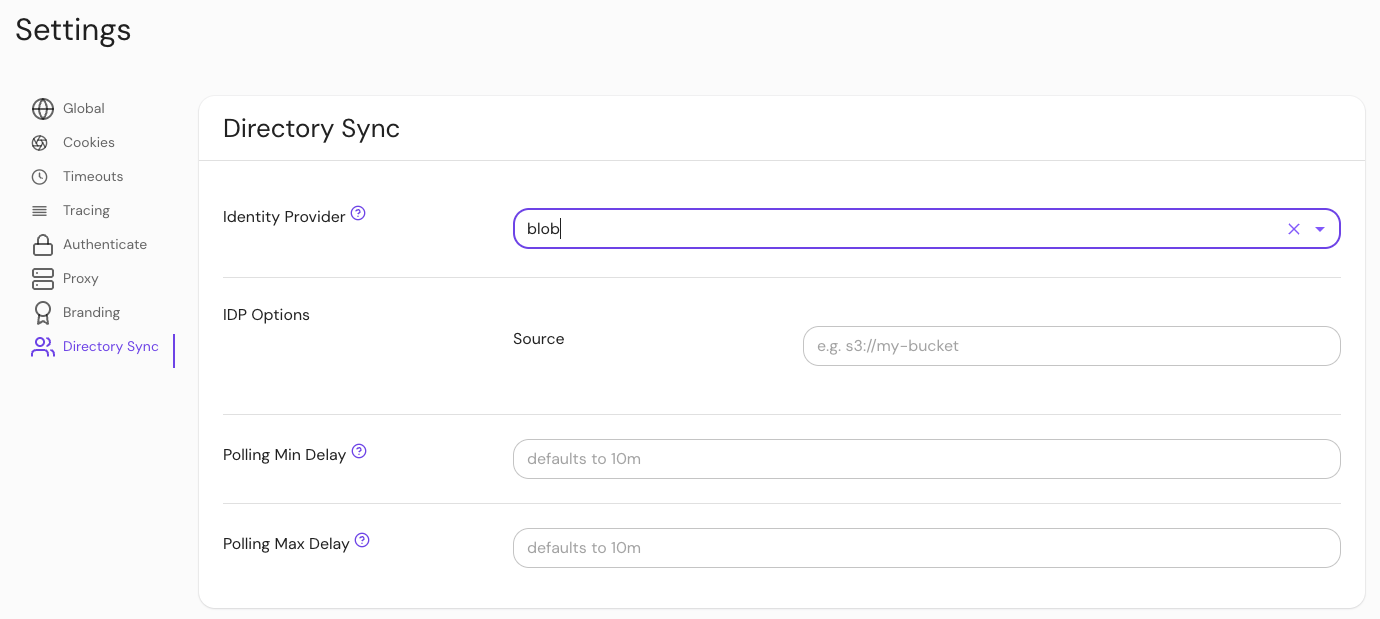The image size is (1380, 619).
Task: Click the Directory Sync people icon
Action: (x=42, y=346)
